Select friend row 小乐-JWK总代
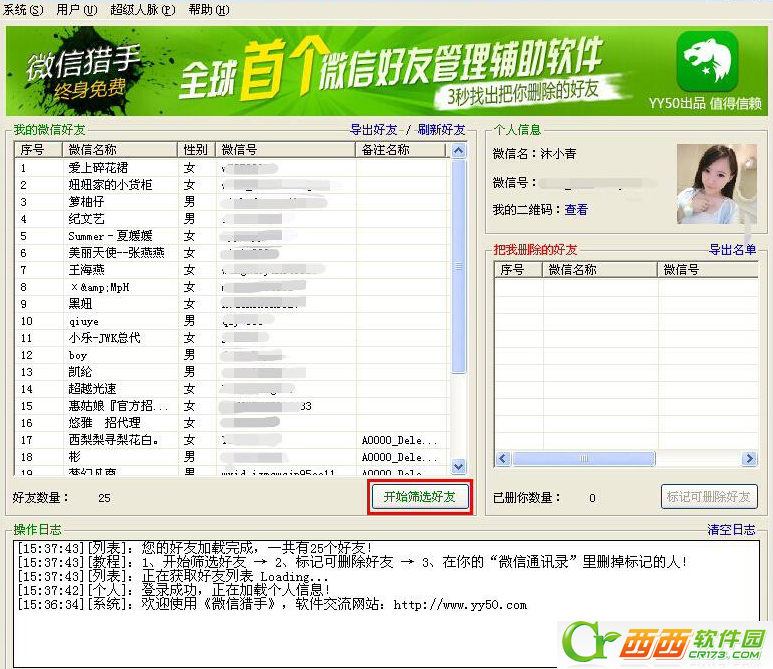Viewport: 773px width, 669px height. 232,338
